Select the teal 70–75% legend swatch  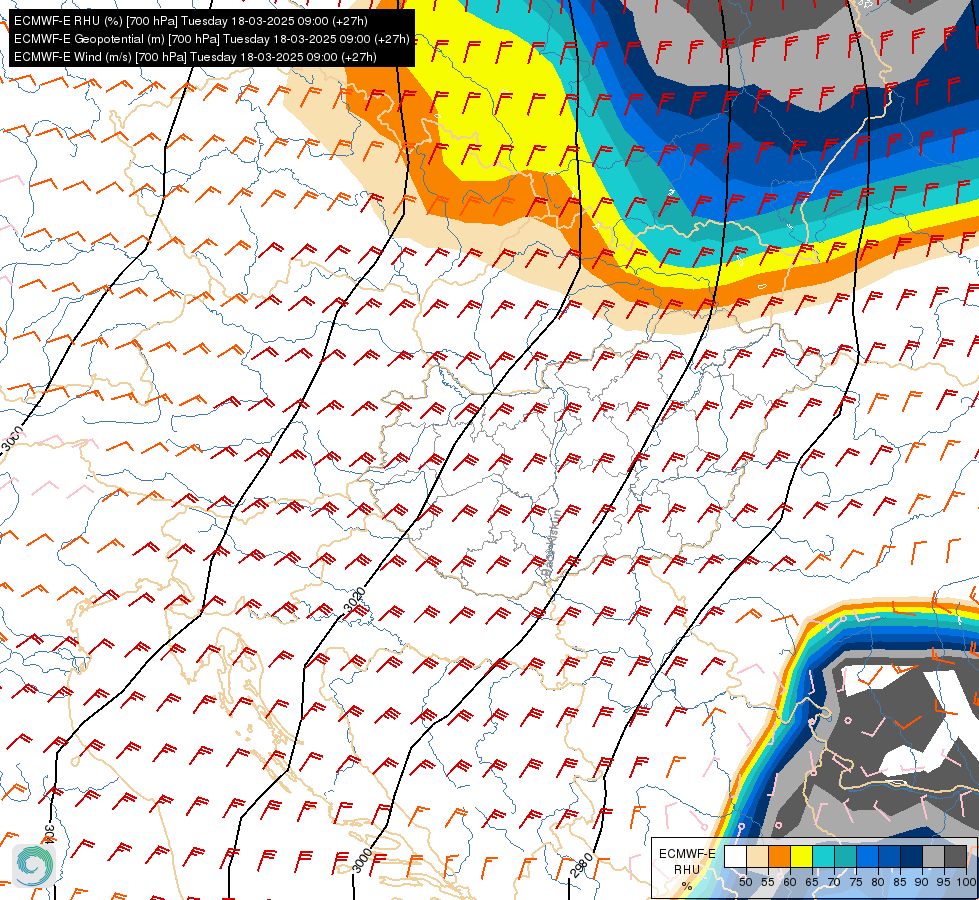845,856
